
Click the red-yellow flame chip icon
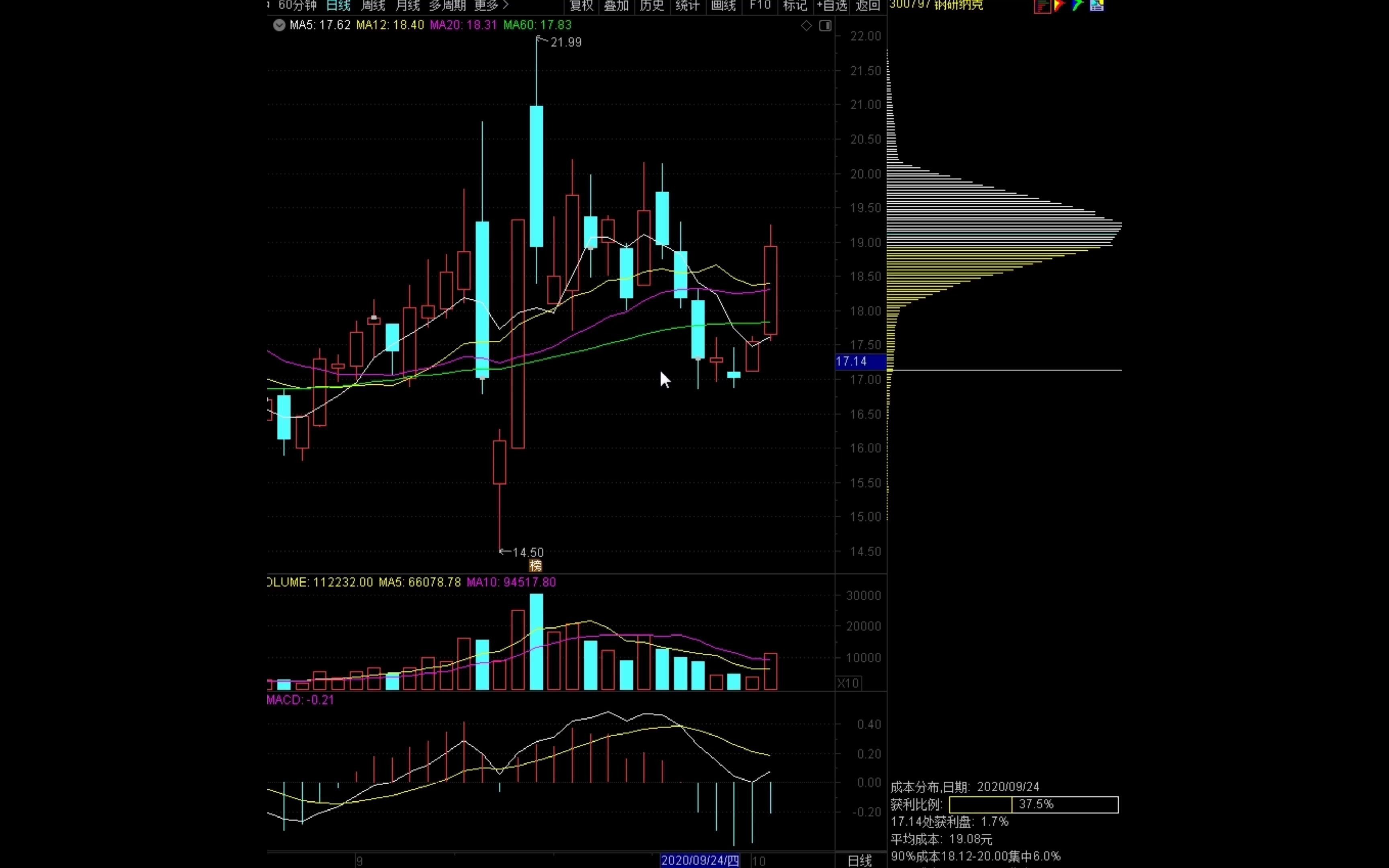pyautogui.click(x=1059, y=6)
